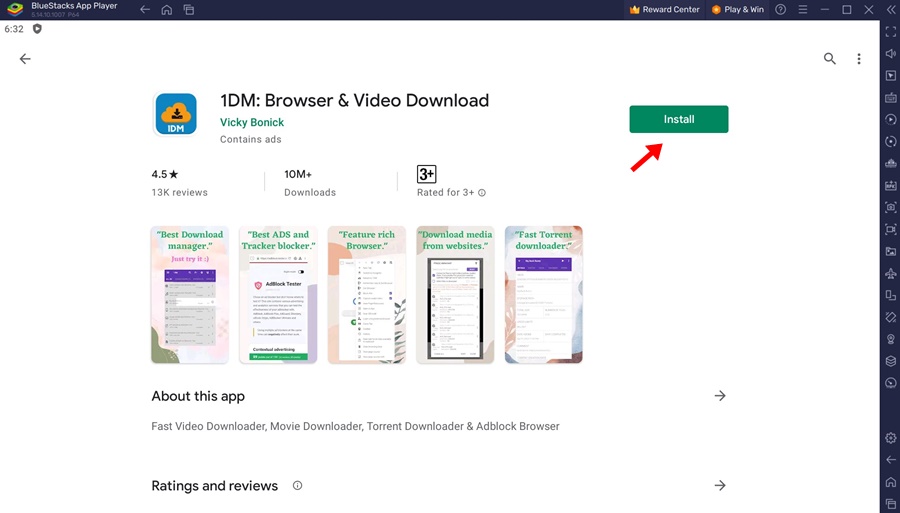
Task: Open the 'Best Download manager' screenshot
Action: (x=190, y=294)
